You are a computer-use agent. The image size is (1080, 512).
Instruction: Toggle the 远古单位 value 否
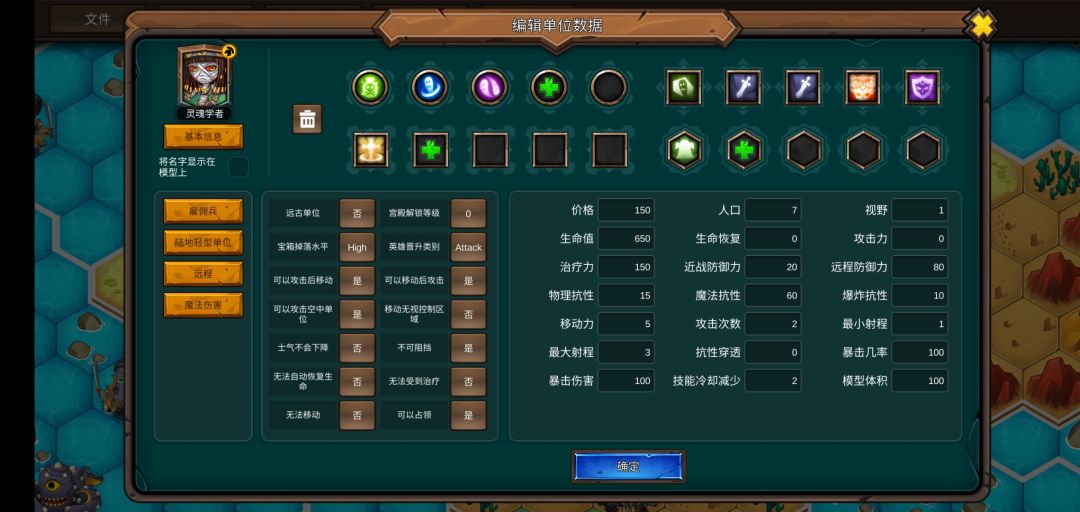pos(357,213)
